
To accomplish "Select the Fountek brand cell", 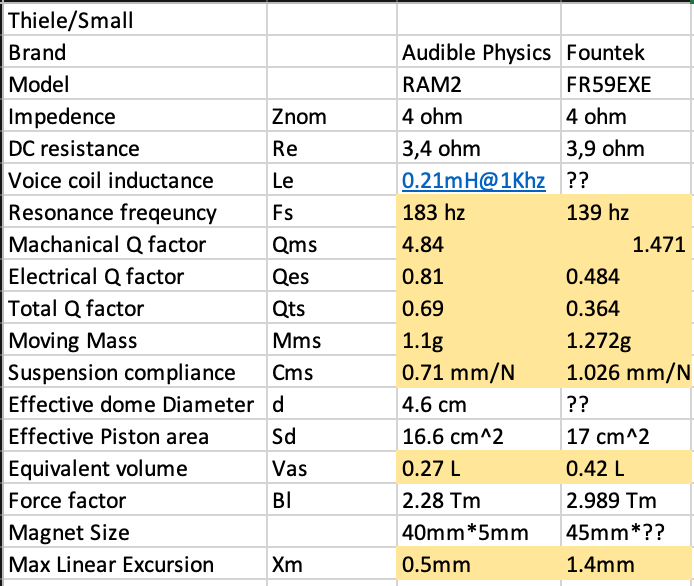I will (627, 52).
